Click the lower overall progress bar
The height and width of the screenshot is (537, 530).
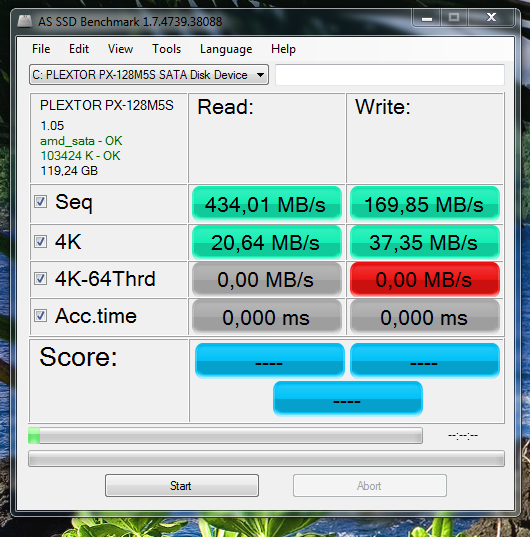[x=266, y=459]
